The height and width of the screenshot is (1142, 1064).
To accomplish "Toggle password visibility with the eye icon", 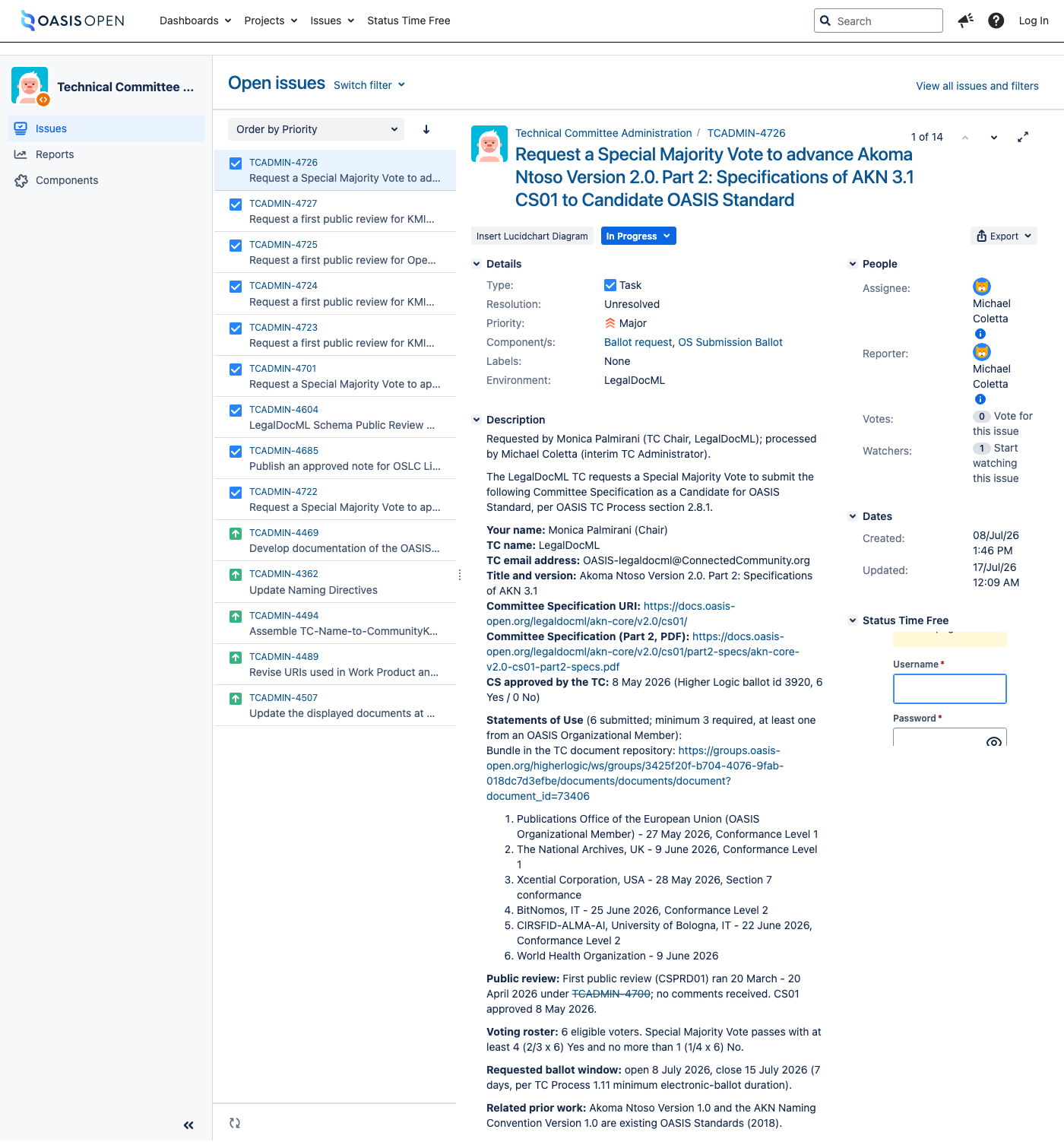I will (993, 741).
